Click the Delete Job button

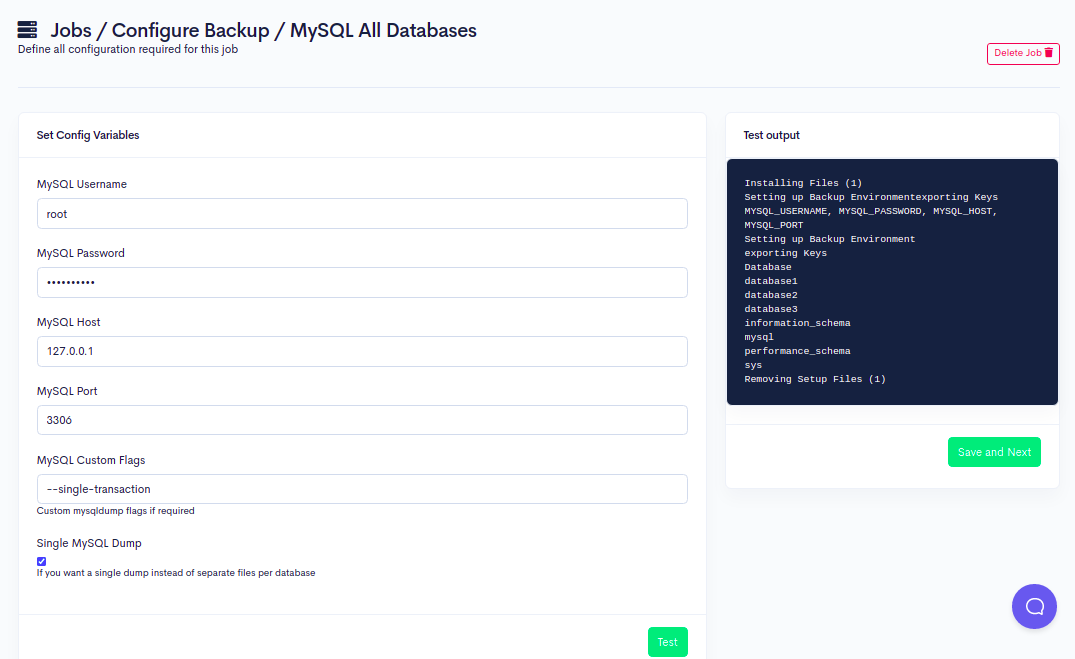coord(1023,53)
